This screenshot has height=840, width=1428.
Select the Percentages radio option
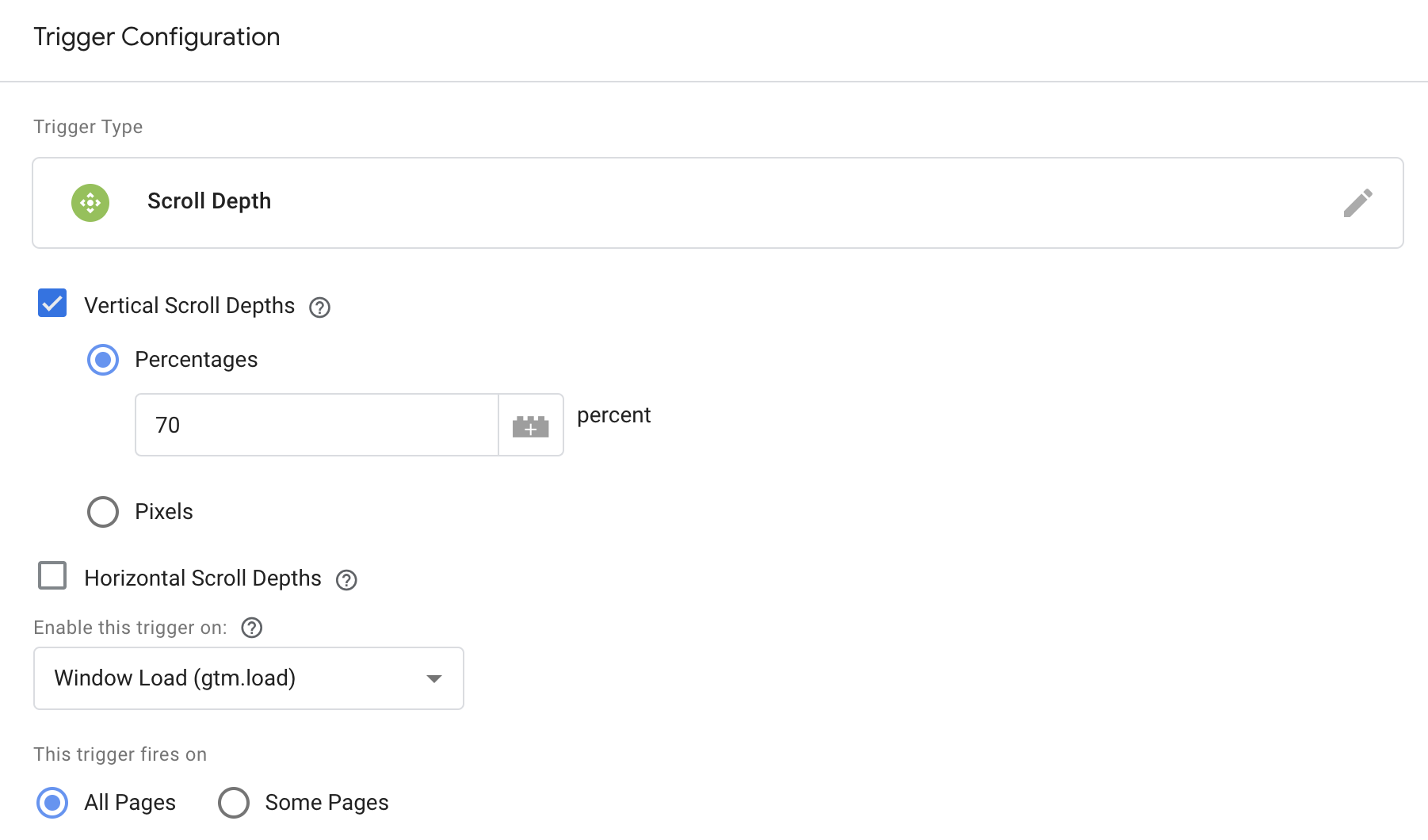[103, 360]
